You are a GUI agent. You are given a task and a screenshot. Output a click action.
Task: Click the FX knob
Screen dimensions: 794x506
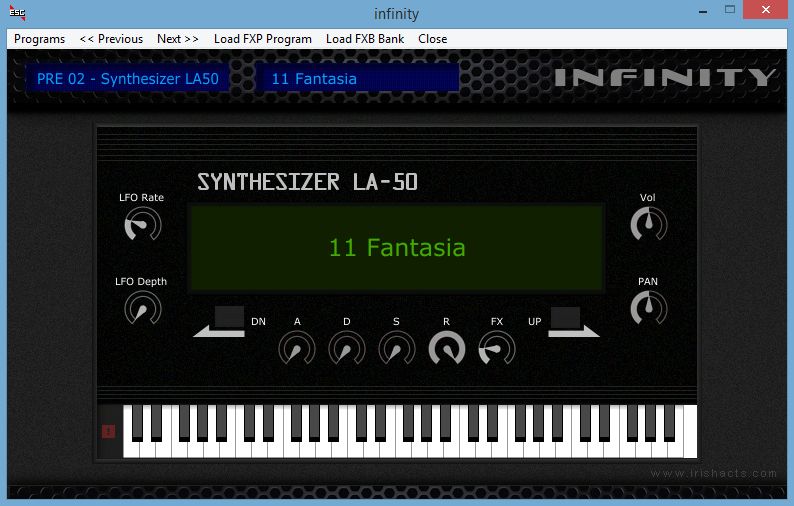[x=497, y=348]
